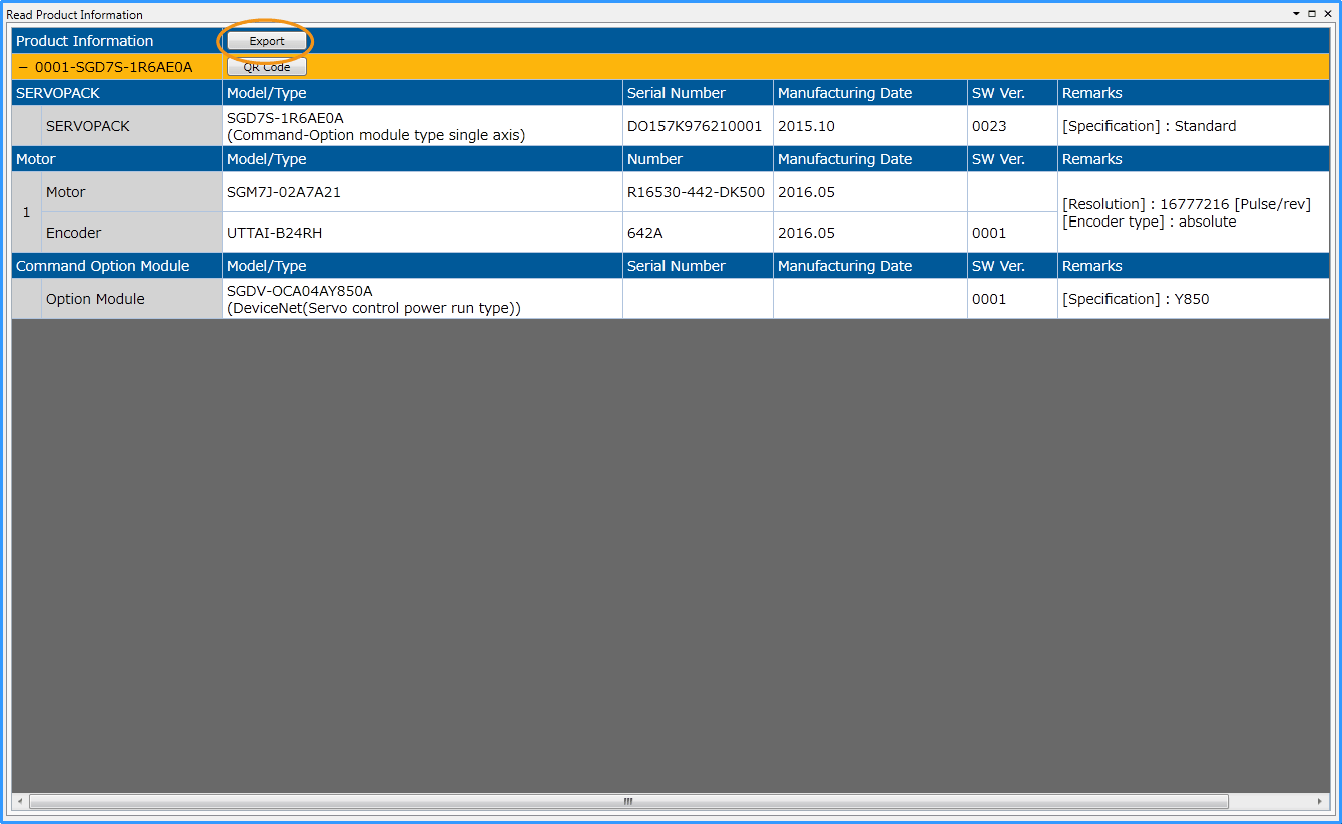Open the QR Code button
Image resolution: width=1342 pixels, height=824 pixels.
266,67
